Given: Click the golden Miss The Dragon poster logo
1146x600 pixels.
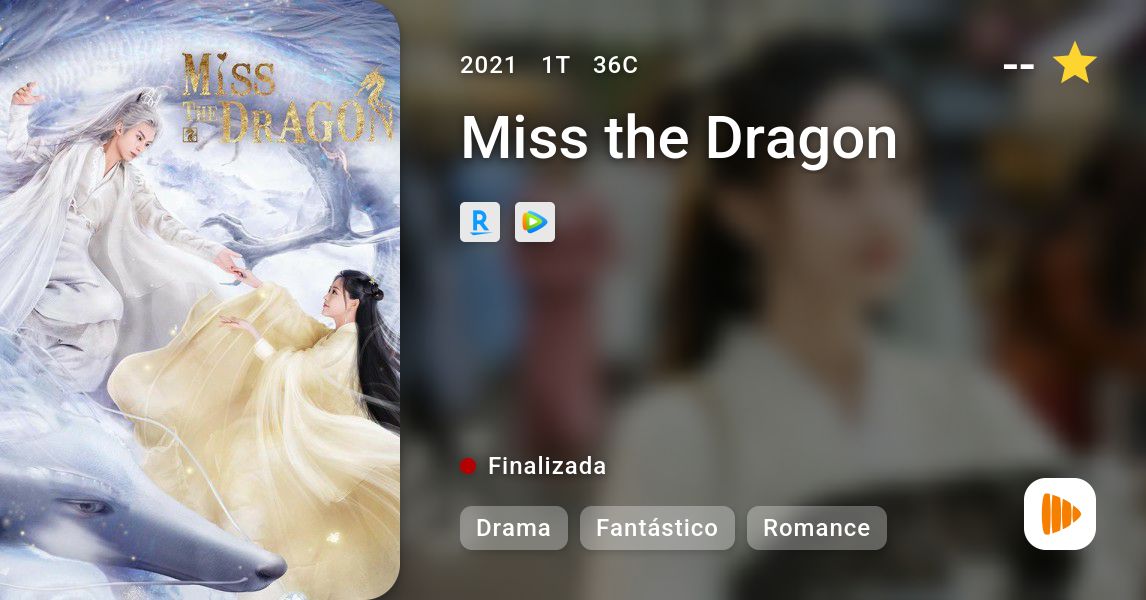Looking at the screenshot, I should (286, 97).
